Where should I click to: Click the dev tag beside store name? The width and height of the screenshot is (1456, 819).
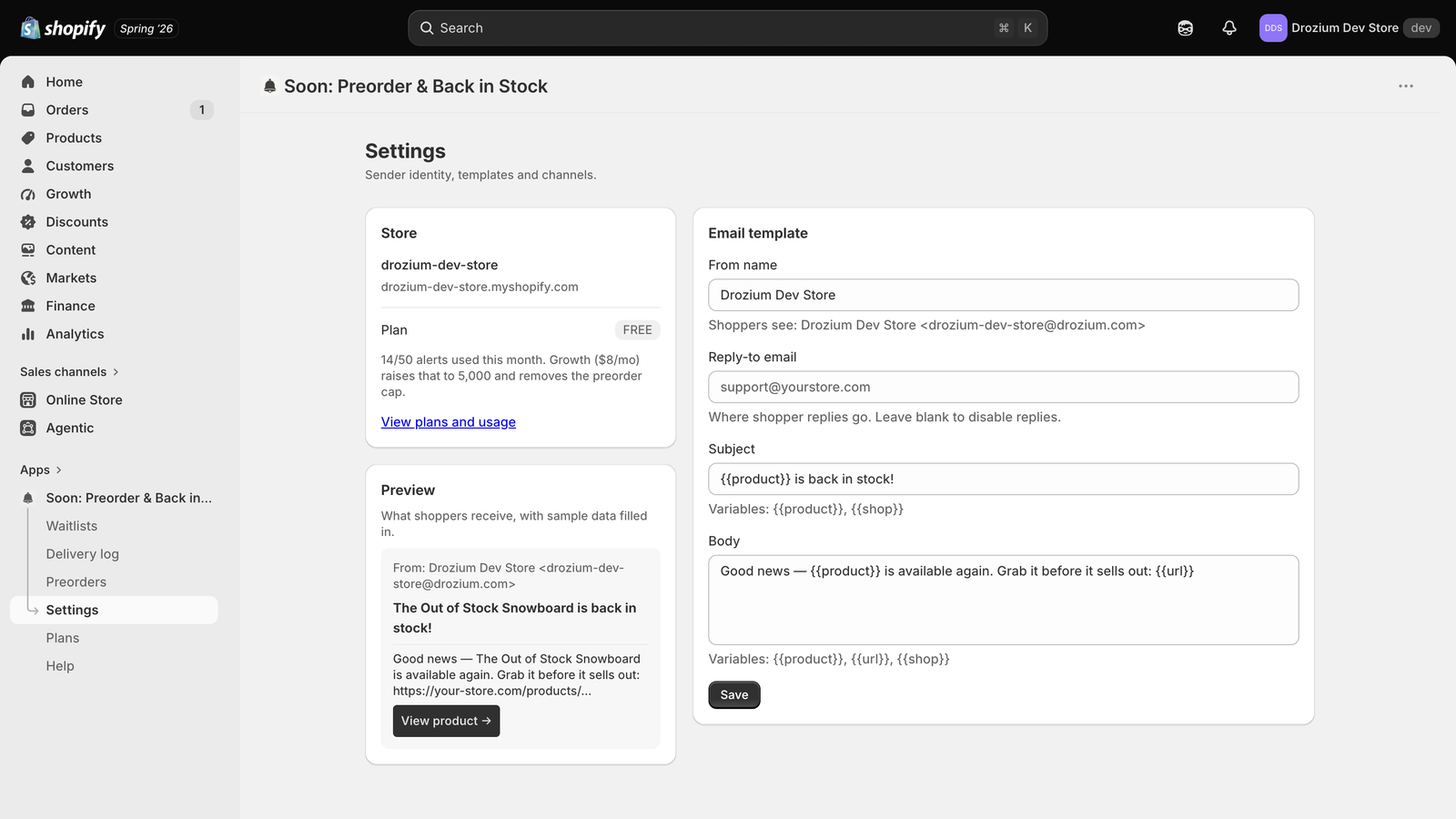coord(1421,28)
